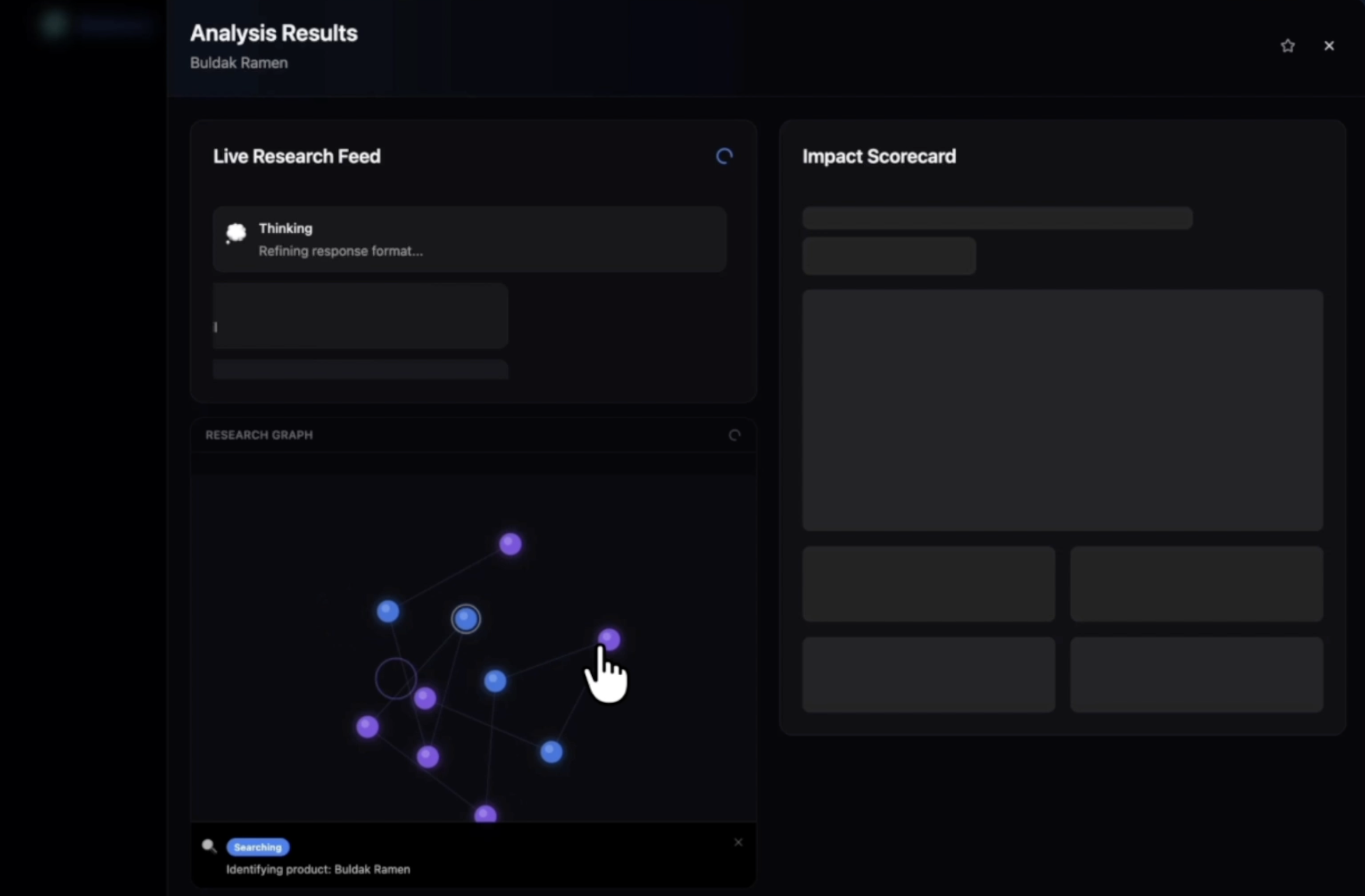Close the Analysis Results panel
This screenshot has height=896, width=1365.
click(x=1329, y=46)
